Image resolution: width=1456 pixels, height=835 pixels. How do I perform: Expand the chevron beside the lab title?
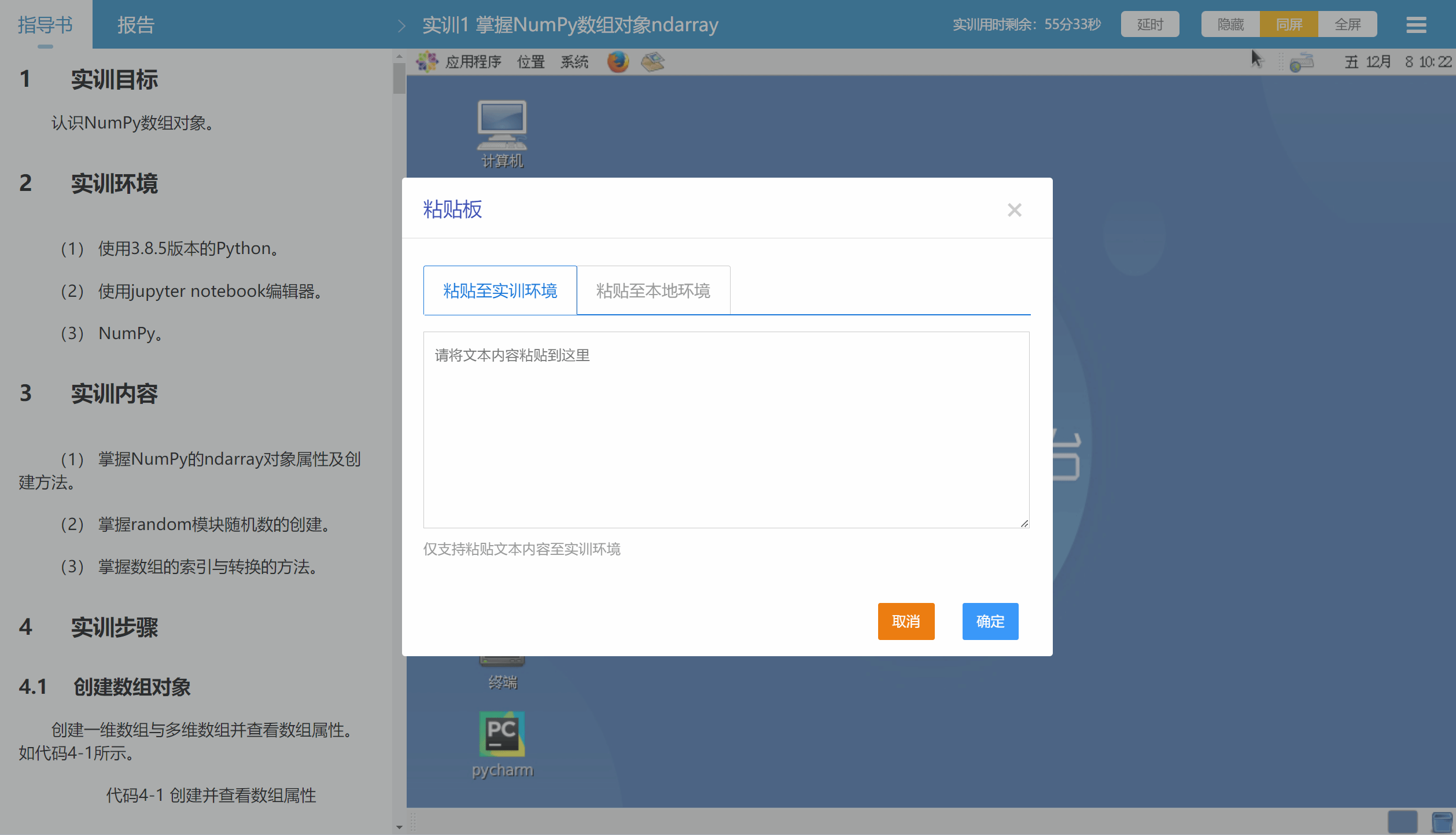click(x=402, y=25)
